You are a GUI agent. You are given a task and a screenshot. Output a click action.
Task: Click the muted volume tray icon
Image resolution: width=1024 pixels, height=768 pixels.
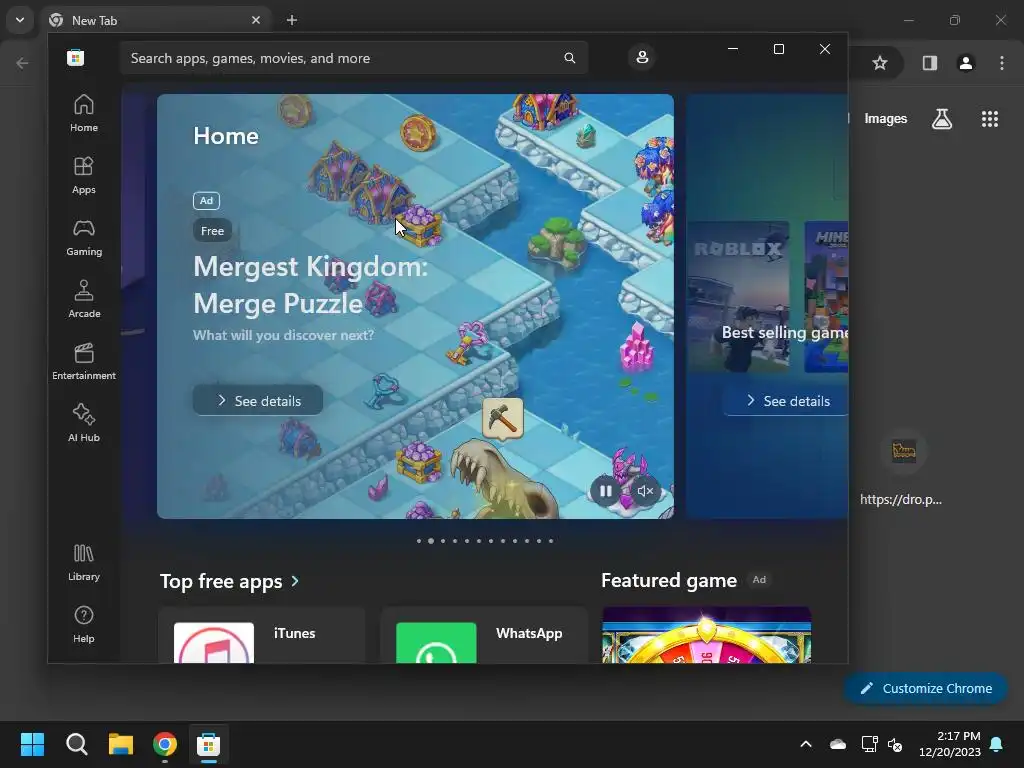click(895, 744)
